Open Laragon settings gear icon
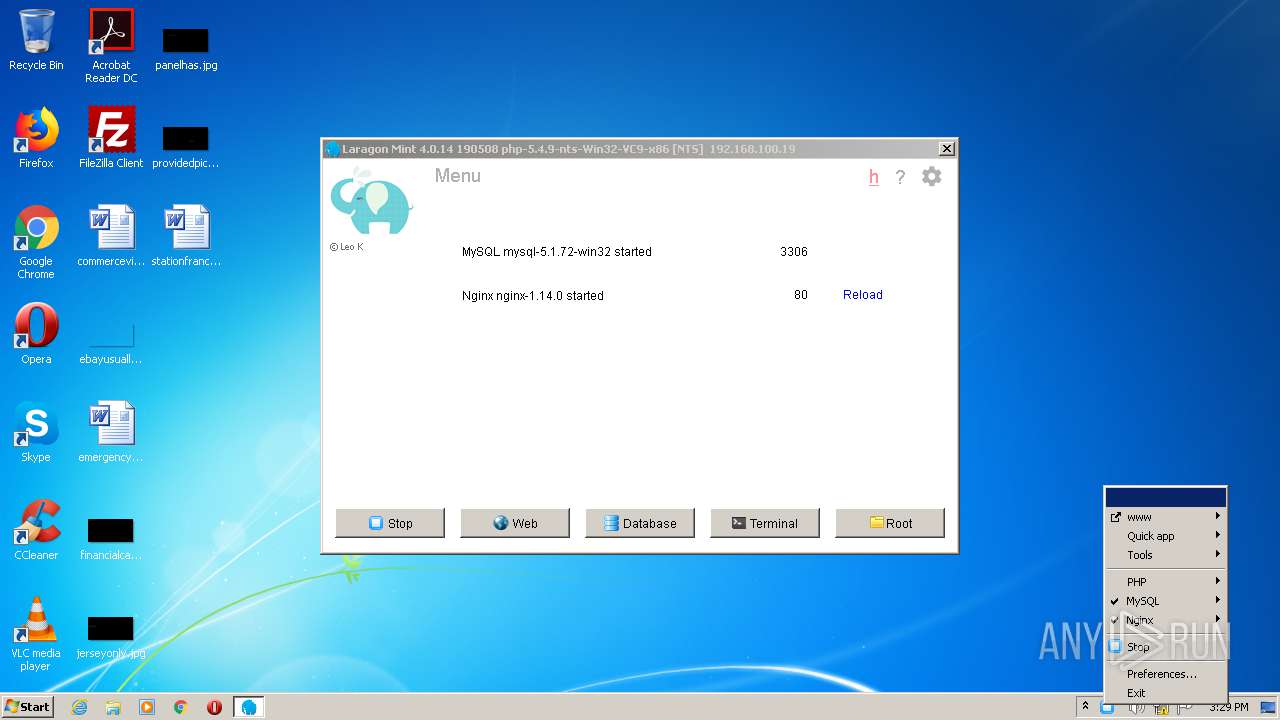Viewport: 1280px width, 720px height. click(931, 177)
